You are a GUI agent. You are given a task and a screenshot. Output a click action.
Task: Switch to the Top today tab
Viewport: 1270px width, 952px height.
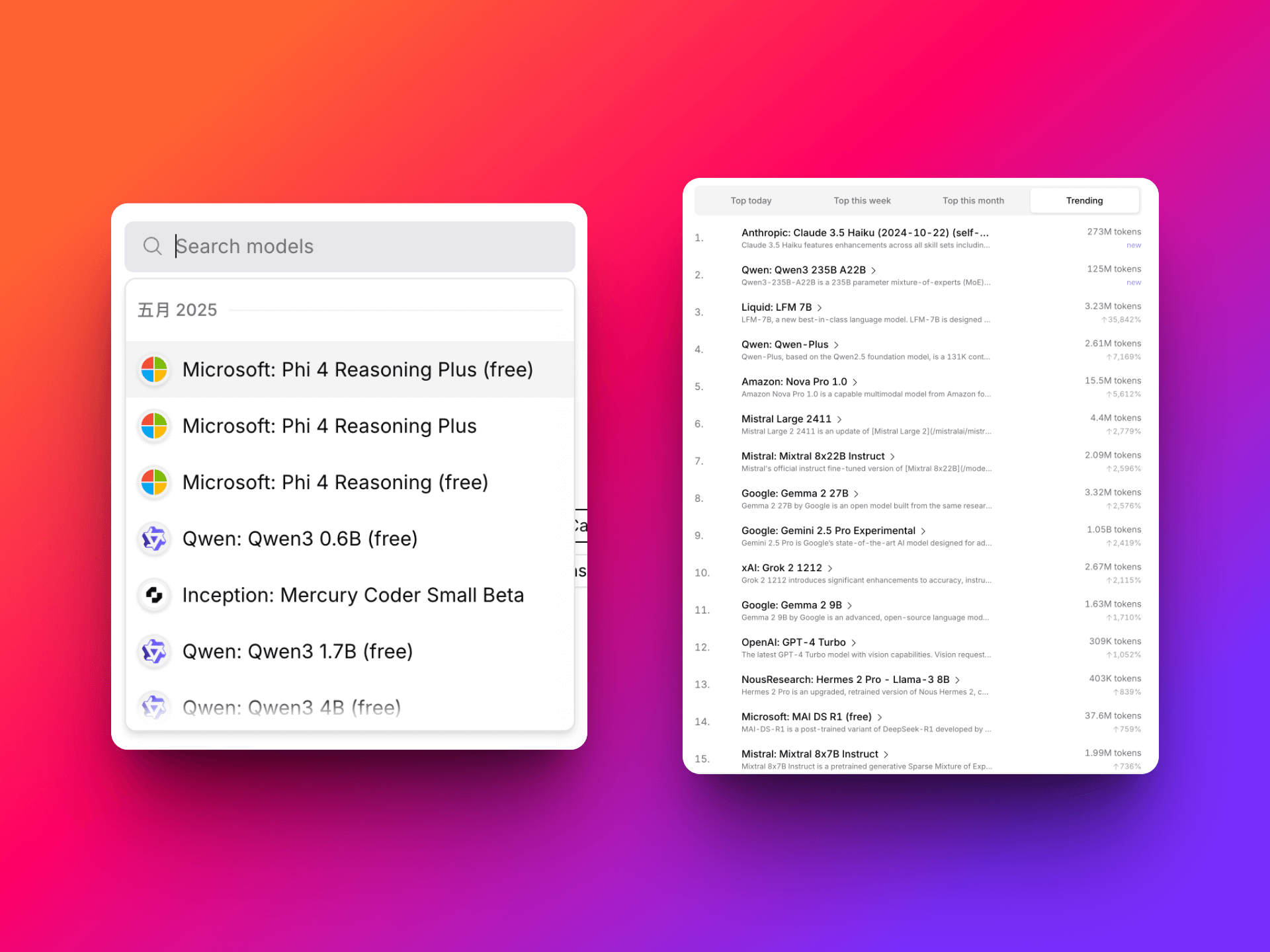pyautogui.click(x=751, y=200)
